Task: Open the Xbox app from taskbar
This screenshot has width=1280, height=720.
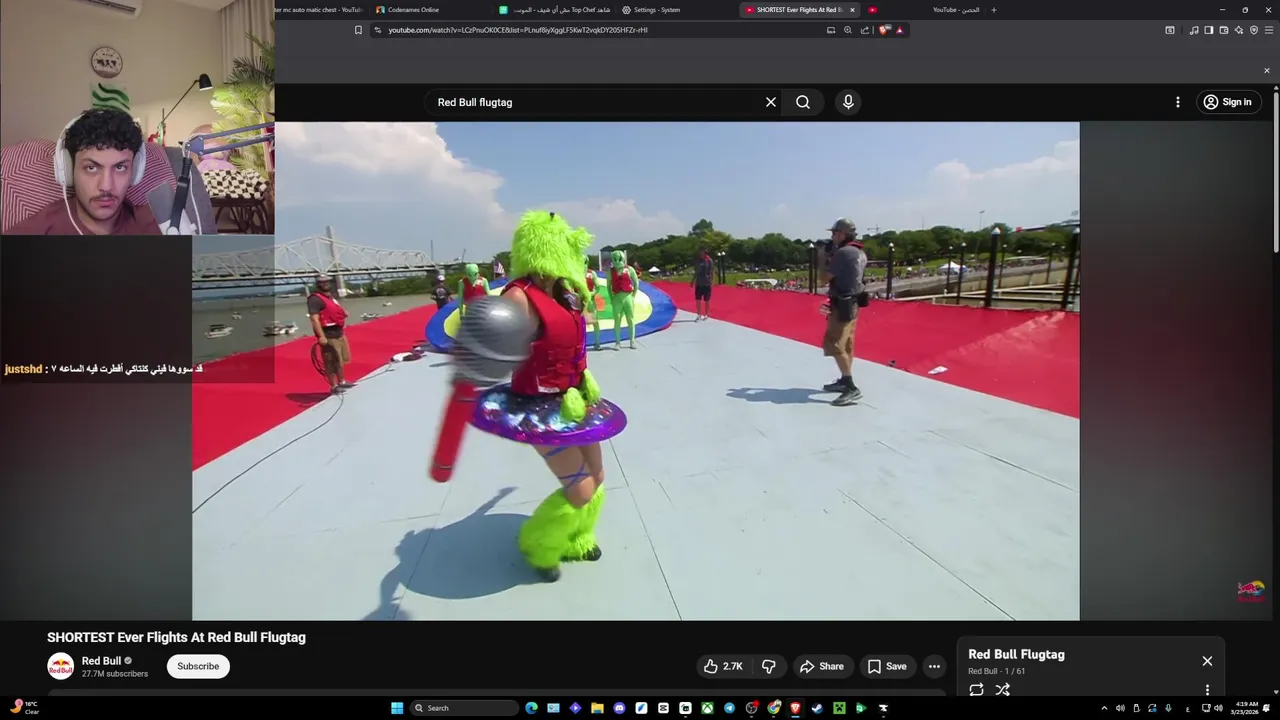Action: tap(707, 708)
